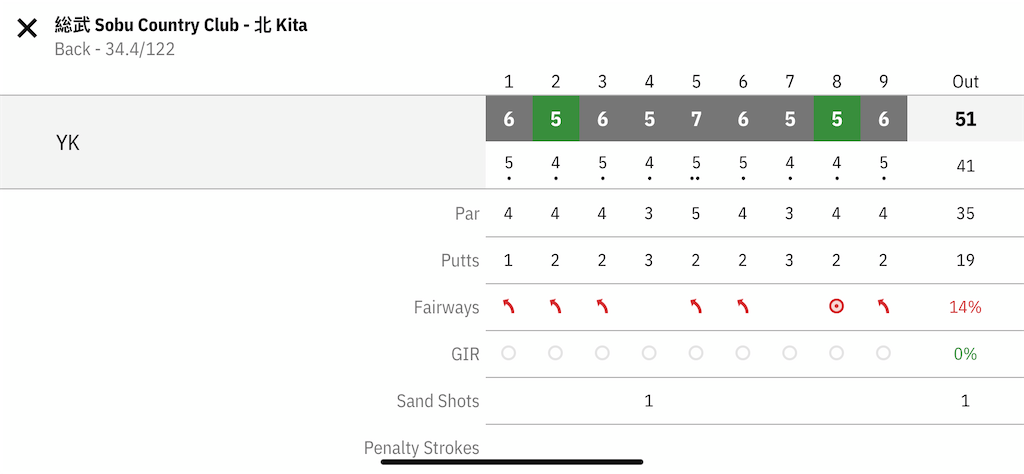1024x474 pixels.
Task: Click the Out column header
Action: click(x=965, y=82)
